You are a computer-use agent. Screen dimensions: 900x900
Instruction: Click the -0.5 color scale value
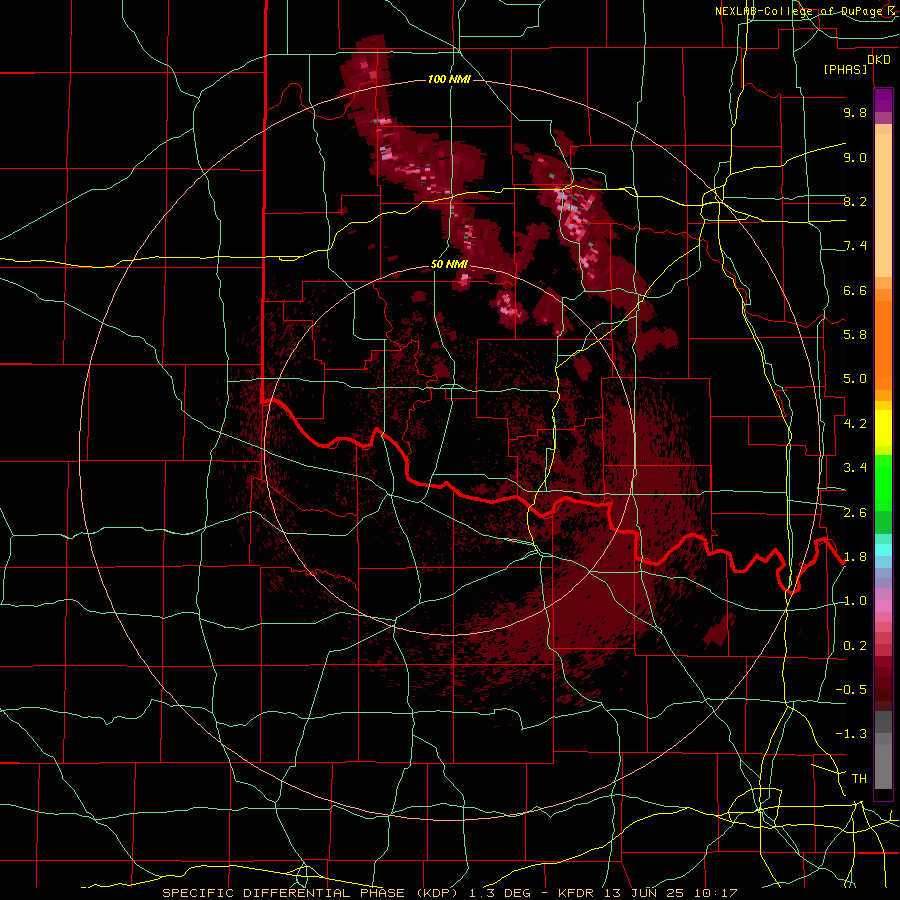851,690
